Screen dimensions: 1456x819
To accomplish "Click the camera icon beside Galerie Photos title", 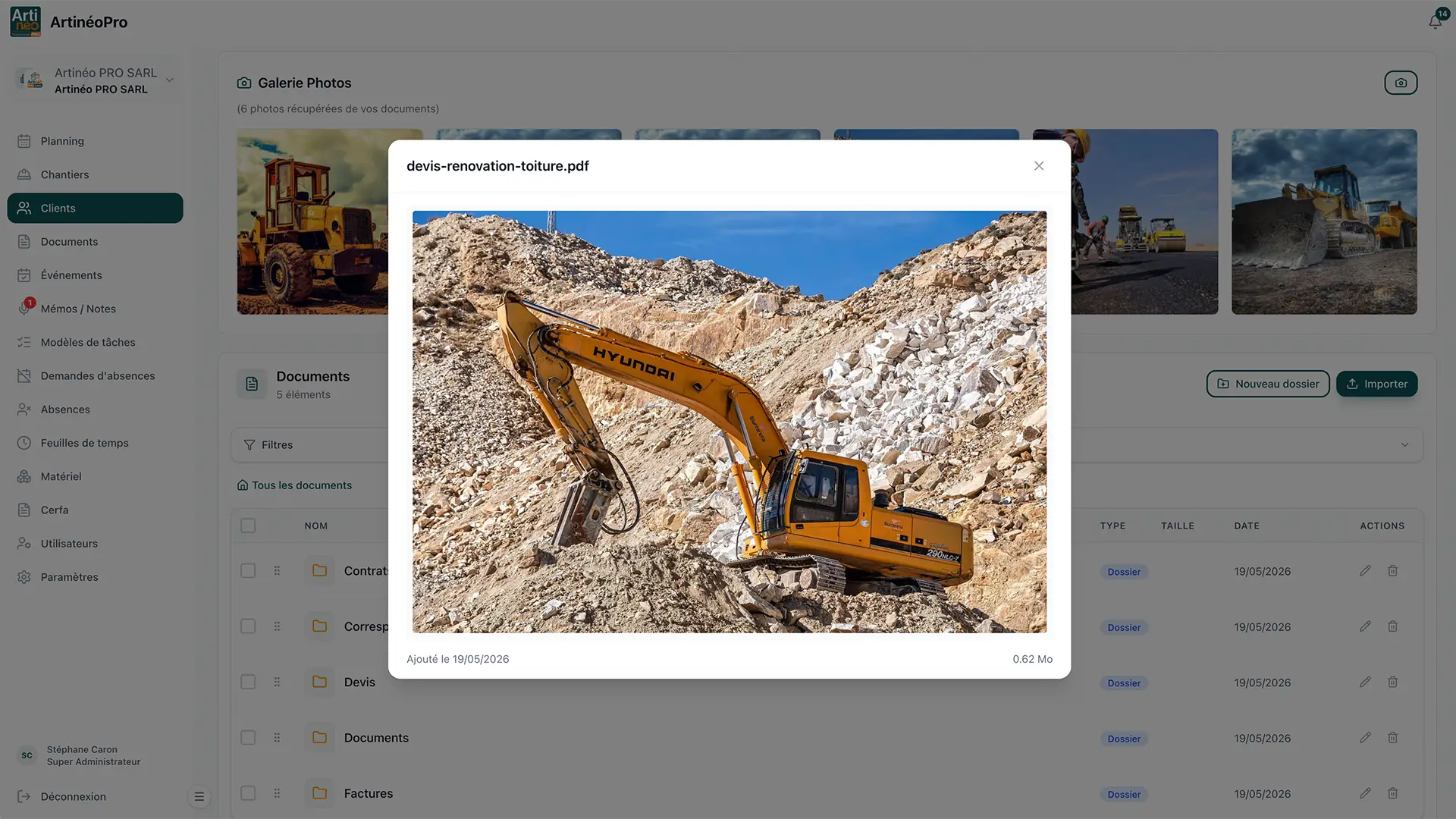I will [244, 83].
